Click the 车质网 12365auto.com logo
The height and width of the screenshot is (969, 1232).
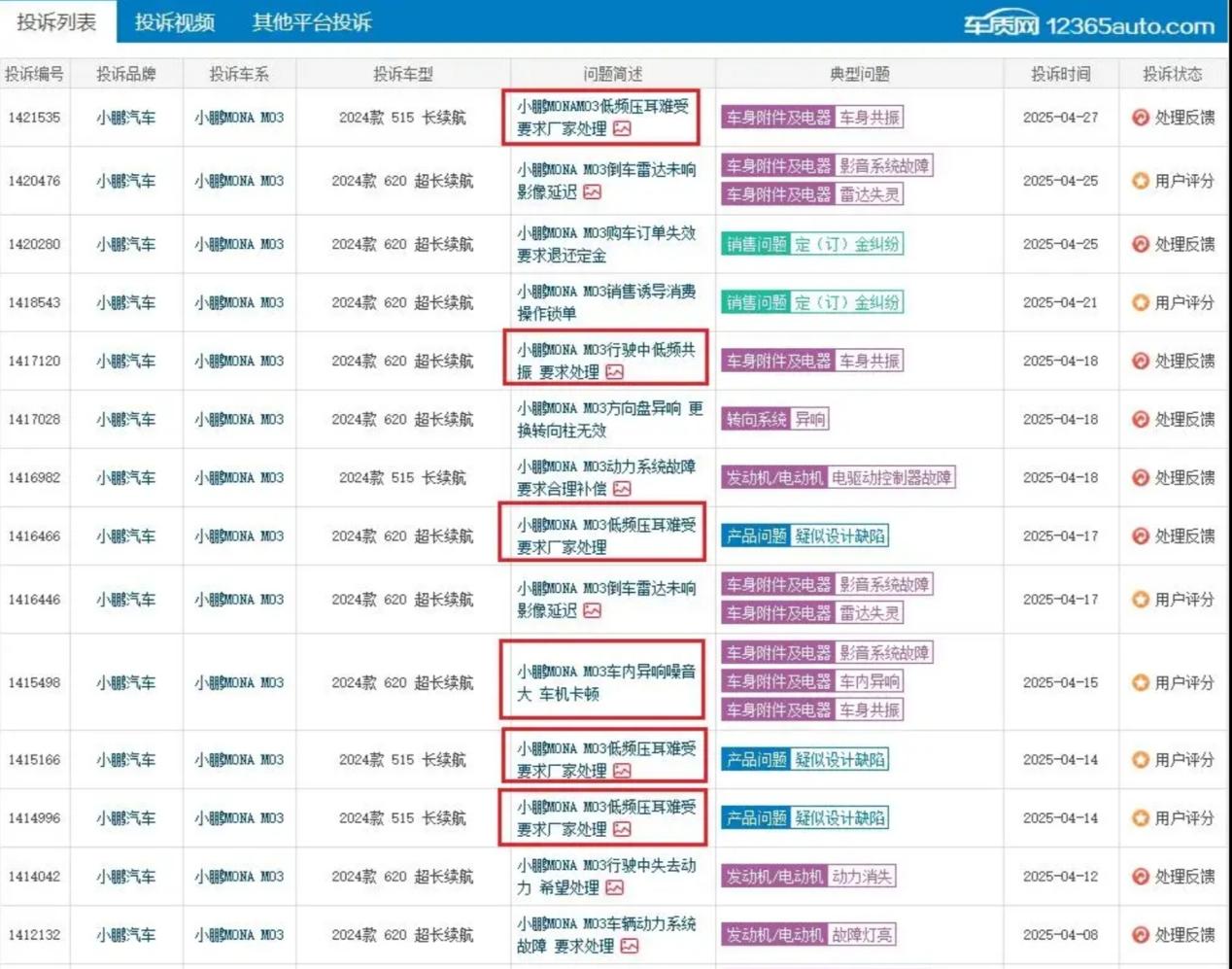tap(1089, 25)
